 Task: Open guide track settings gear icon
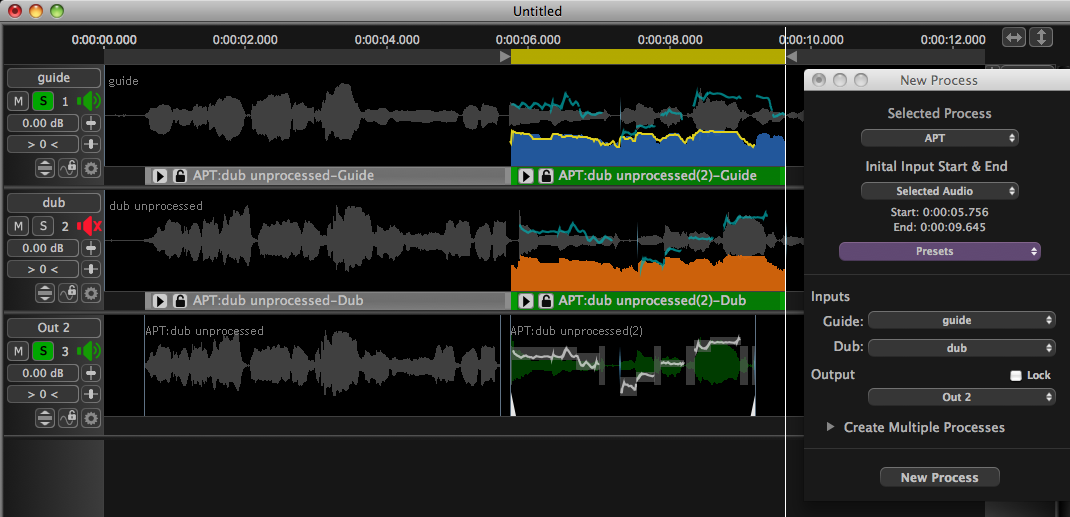[x=91, y=168]
